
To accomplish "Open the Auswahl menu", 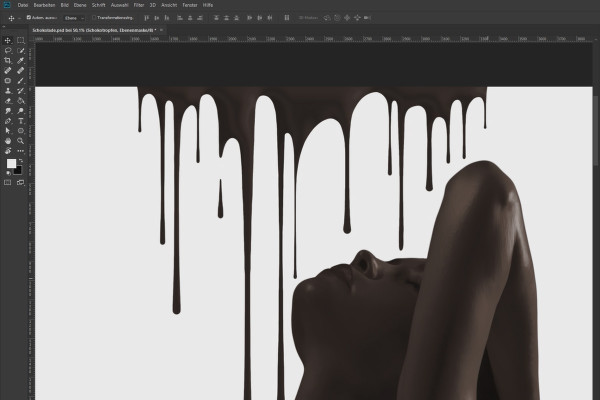I will (119, 5).
